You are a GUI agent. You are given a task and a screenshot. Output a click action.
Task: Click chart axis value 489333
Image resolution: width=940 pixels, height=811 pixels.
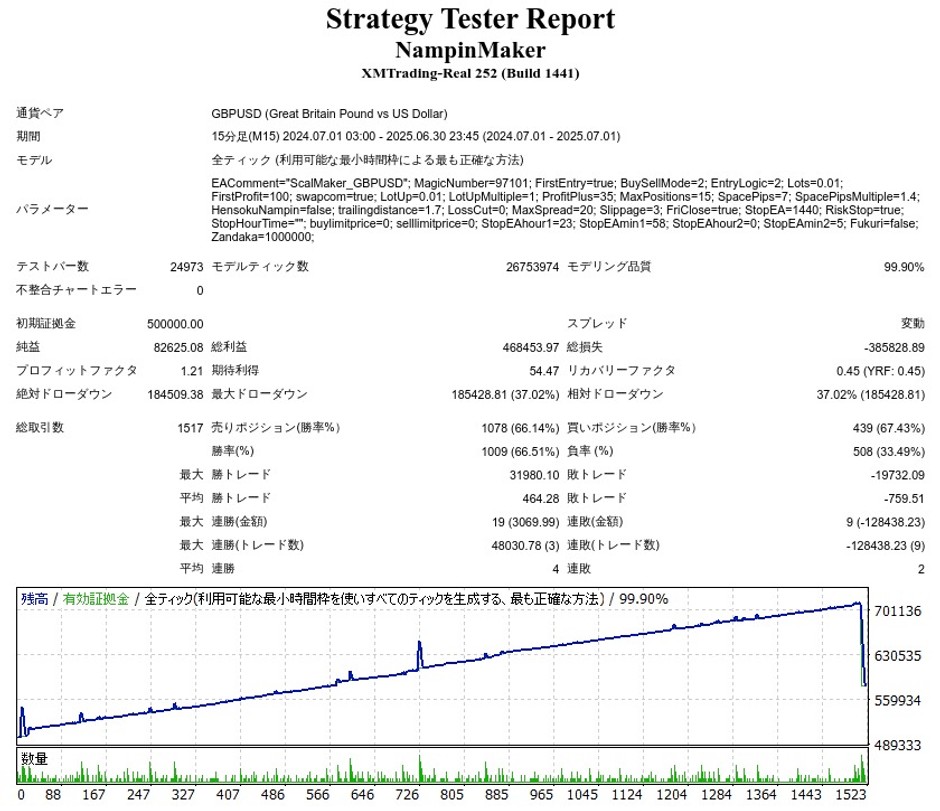897,744
